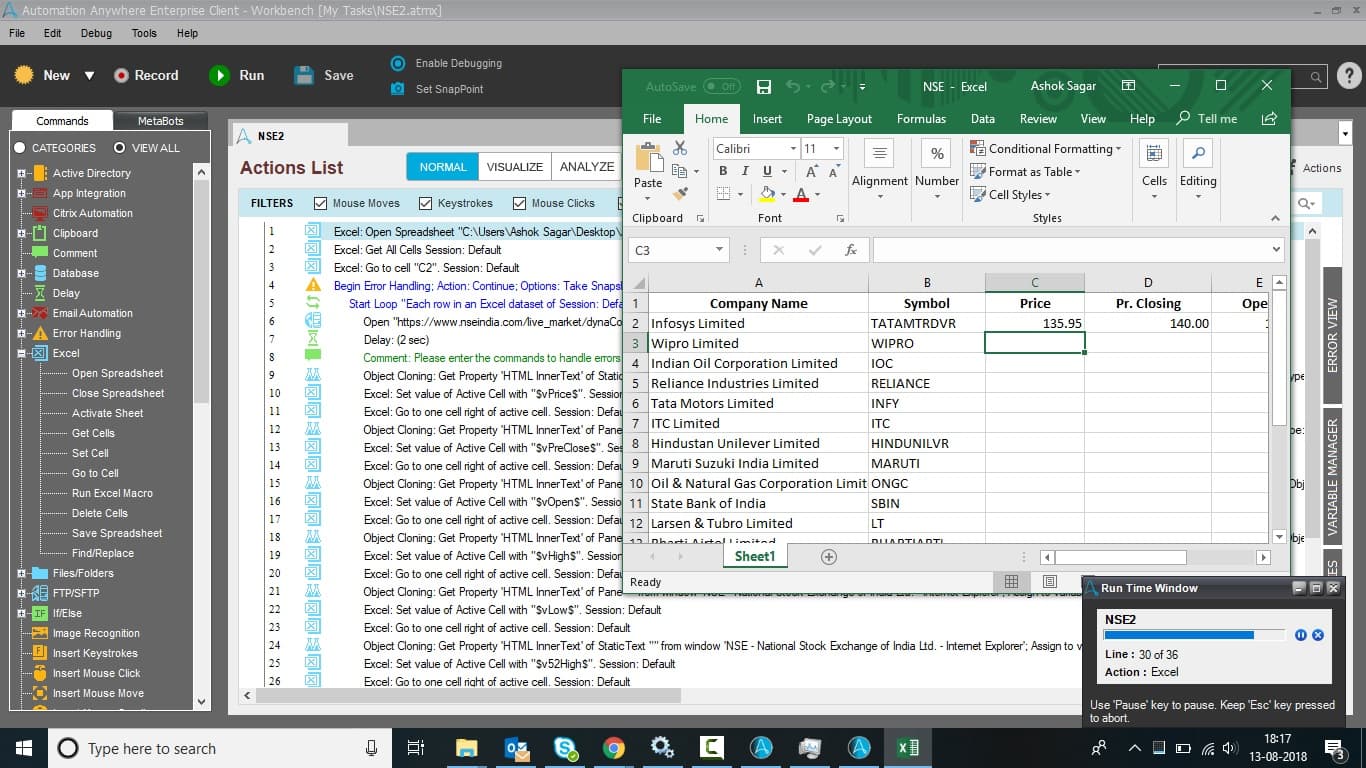
Task: Click the Tell me search in Excel
Action: click(1207, 118)
